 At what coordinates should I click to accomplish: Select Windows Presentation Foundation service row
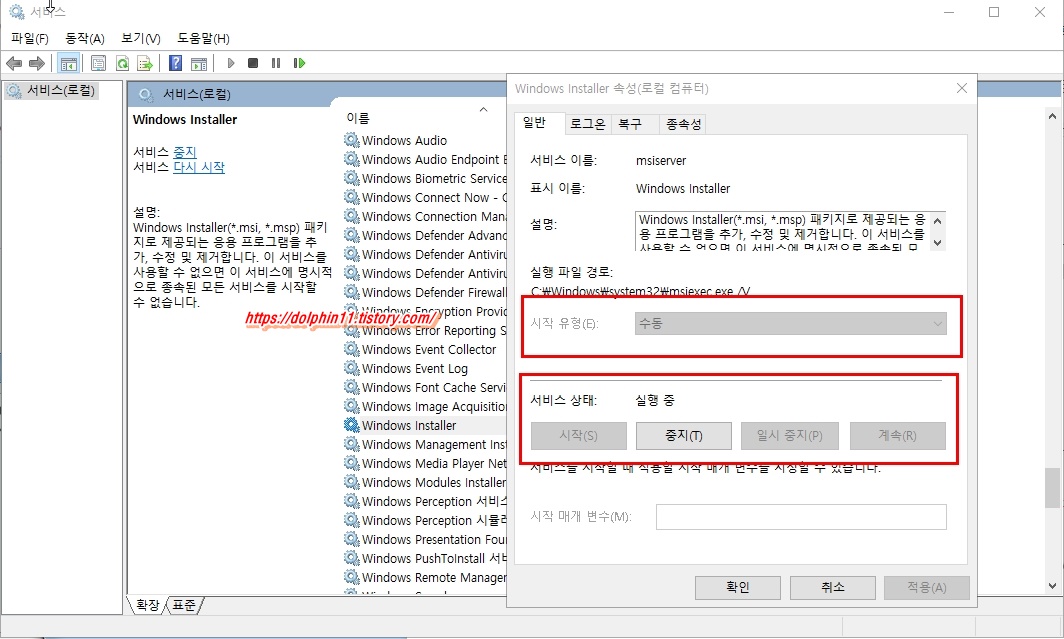[425, 539]
